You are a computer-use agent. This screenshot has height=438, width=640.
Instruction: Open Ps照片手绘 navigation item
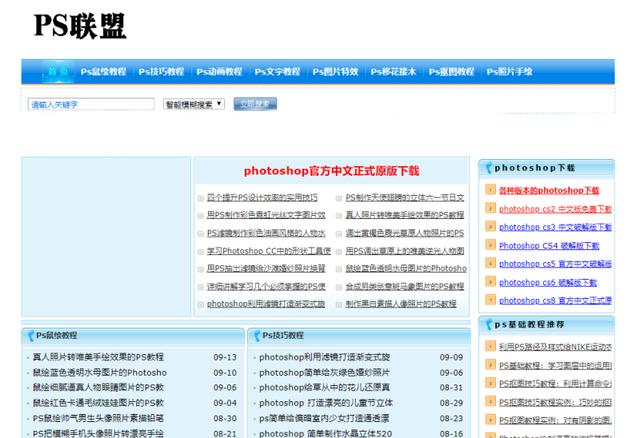tap(509, 72)
